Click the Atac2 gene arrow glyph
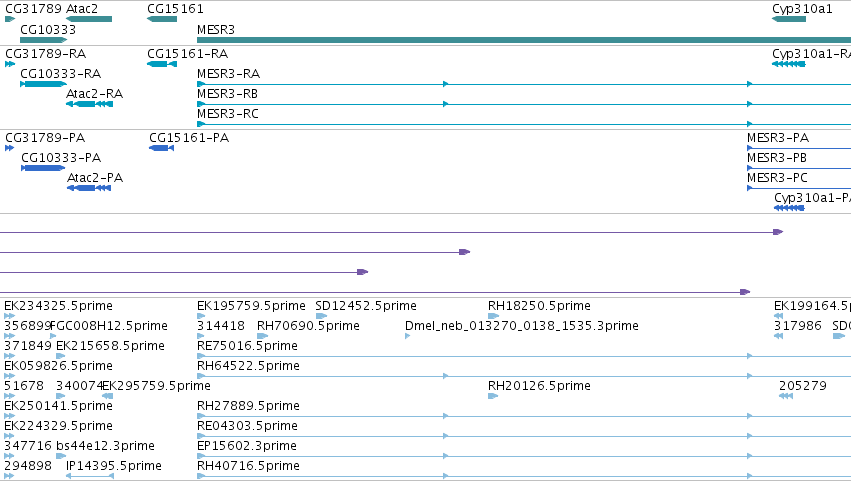The image size is (851, 481). tap(89, 19)
